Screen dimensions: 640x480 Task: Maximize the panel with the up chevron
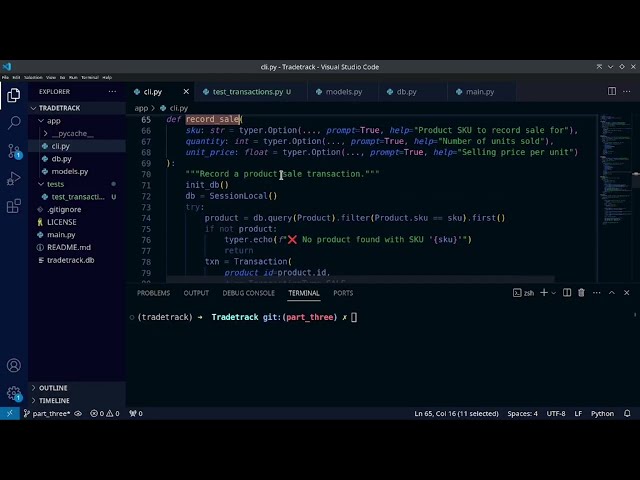pyautogui.click(x=611, y=293)
